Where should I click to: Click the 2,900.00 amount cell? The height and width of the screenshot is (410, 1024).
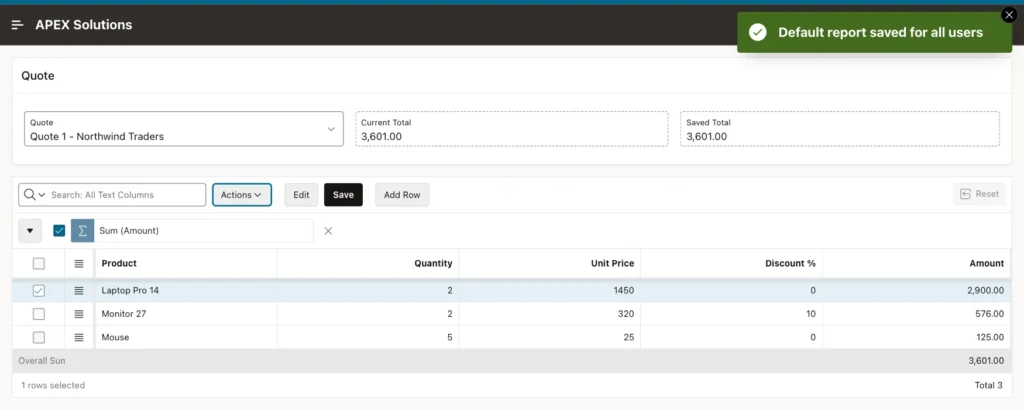pyautogui.click(x=917, y=291)
